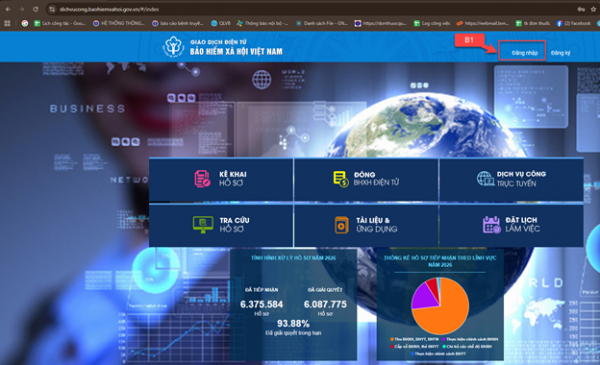Toggle the green legend entry in chart

pos(467,346)
